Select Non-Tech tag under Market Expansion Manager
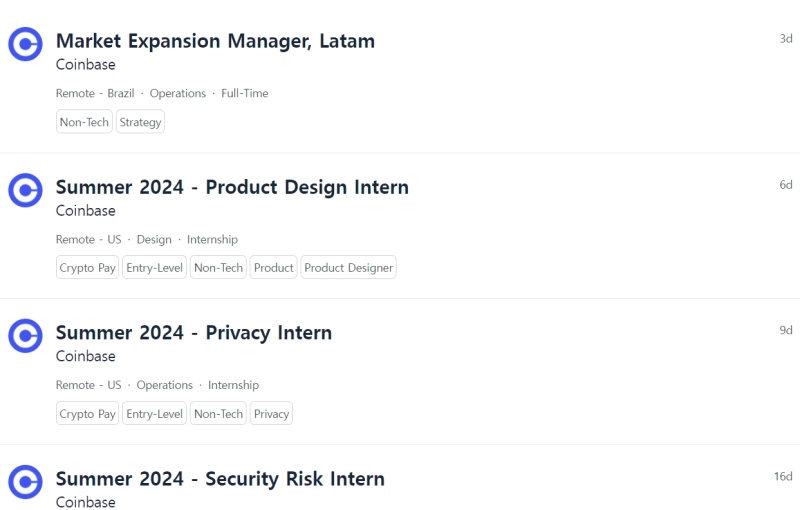The image size is (800, 510). pos(84,122)
